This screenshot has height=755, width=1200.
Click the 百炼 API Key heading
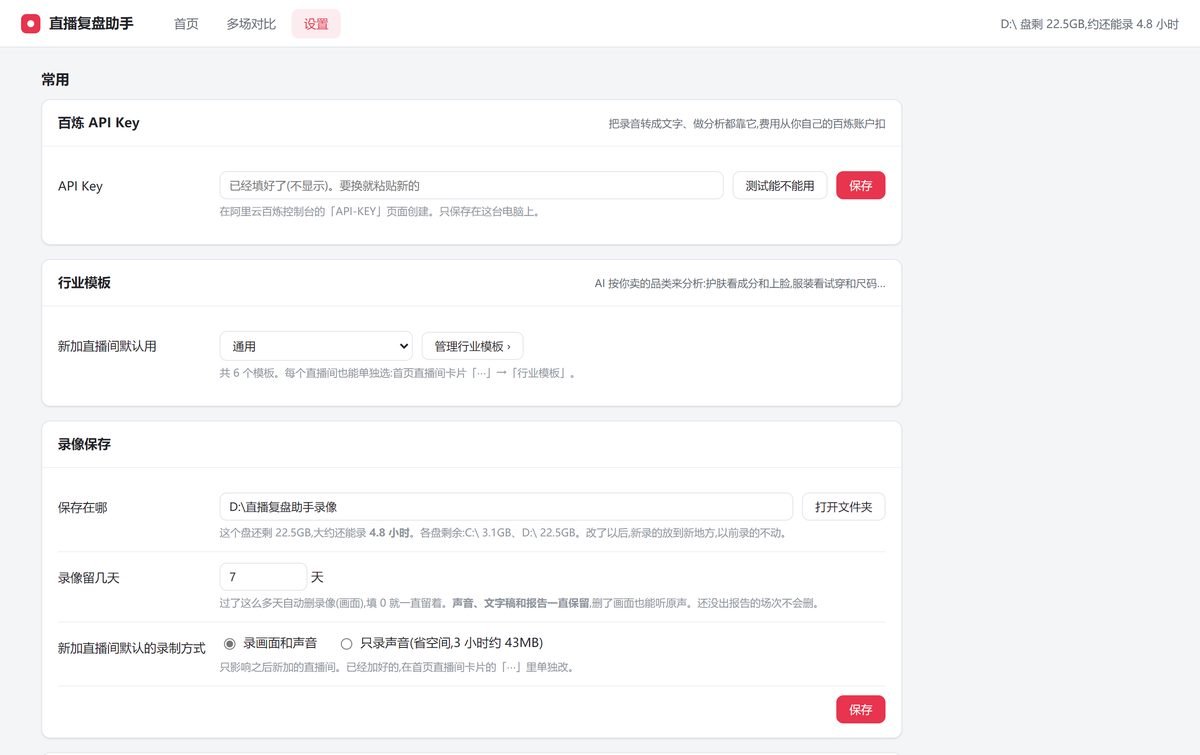[x=99, y=123]
